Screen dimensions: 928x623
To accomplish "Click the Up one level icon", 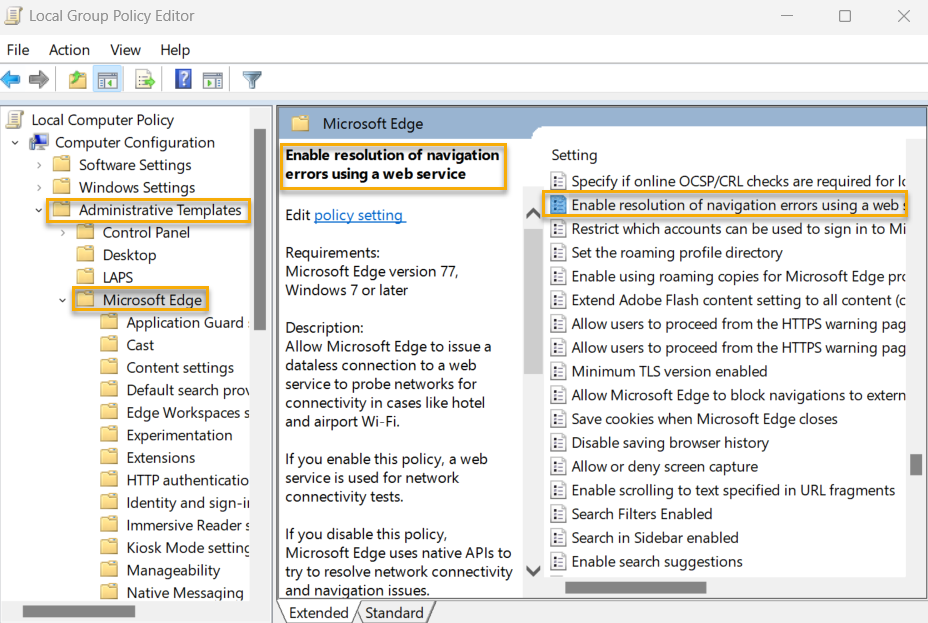I will pyautogui.click(x=77, y=79).
